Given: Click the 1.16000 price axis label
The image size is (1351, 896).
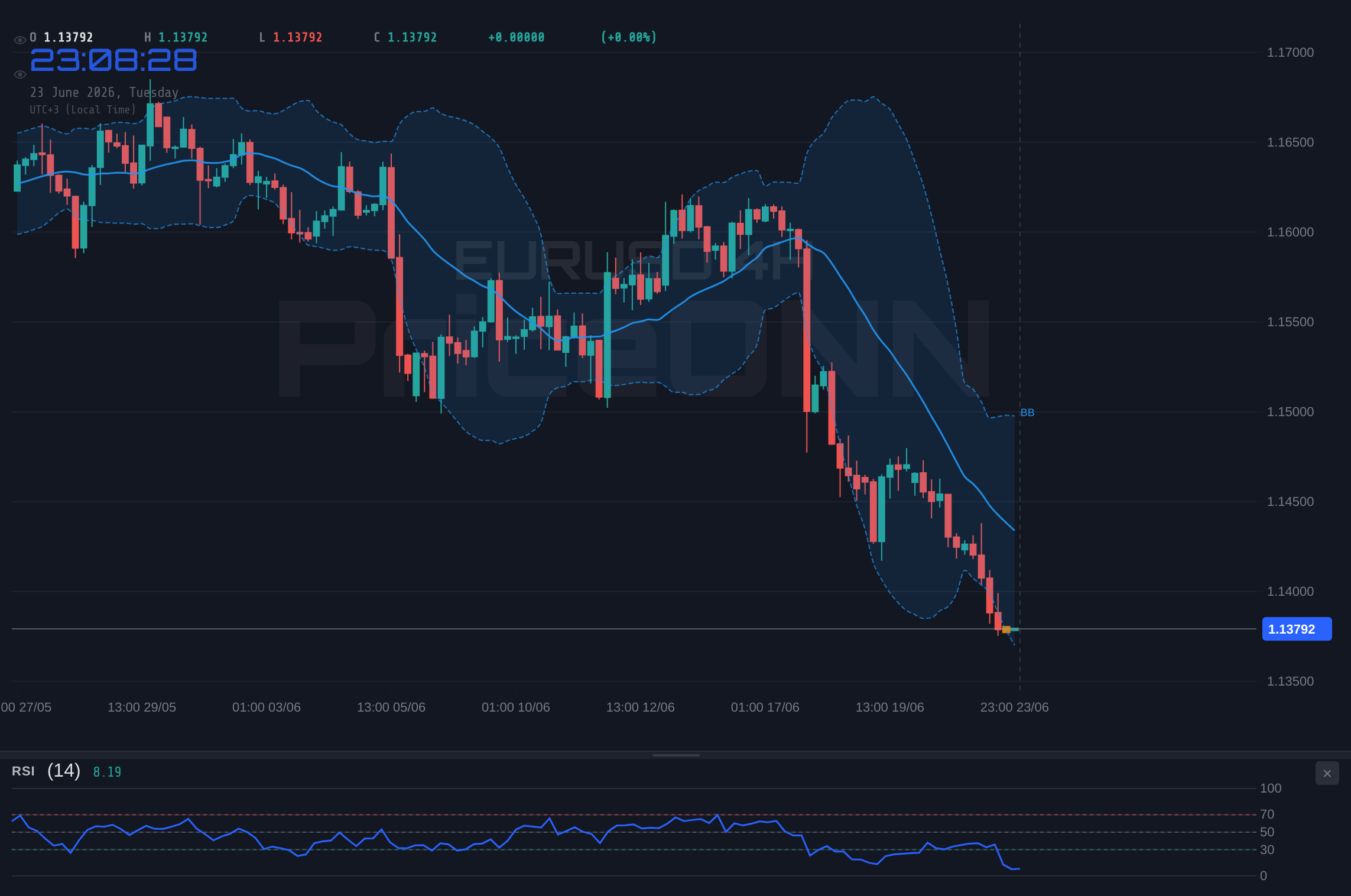Looking at the screenshot, I should 1290,232.
